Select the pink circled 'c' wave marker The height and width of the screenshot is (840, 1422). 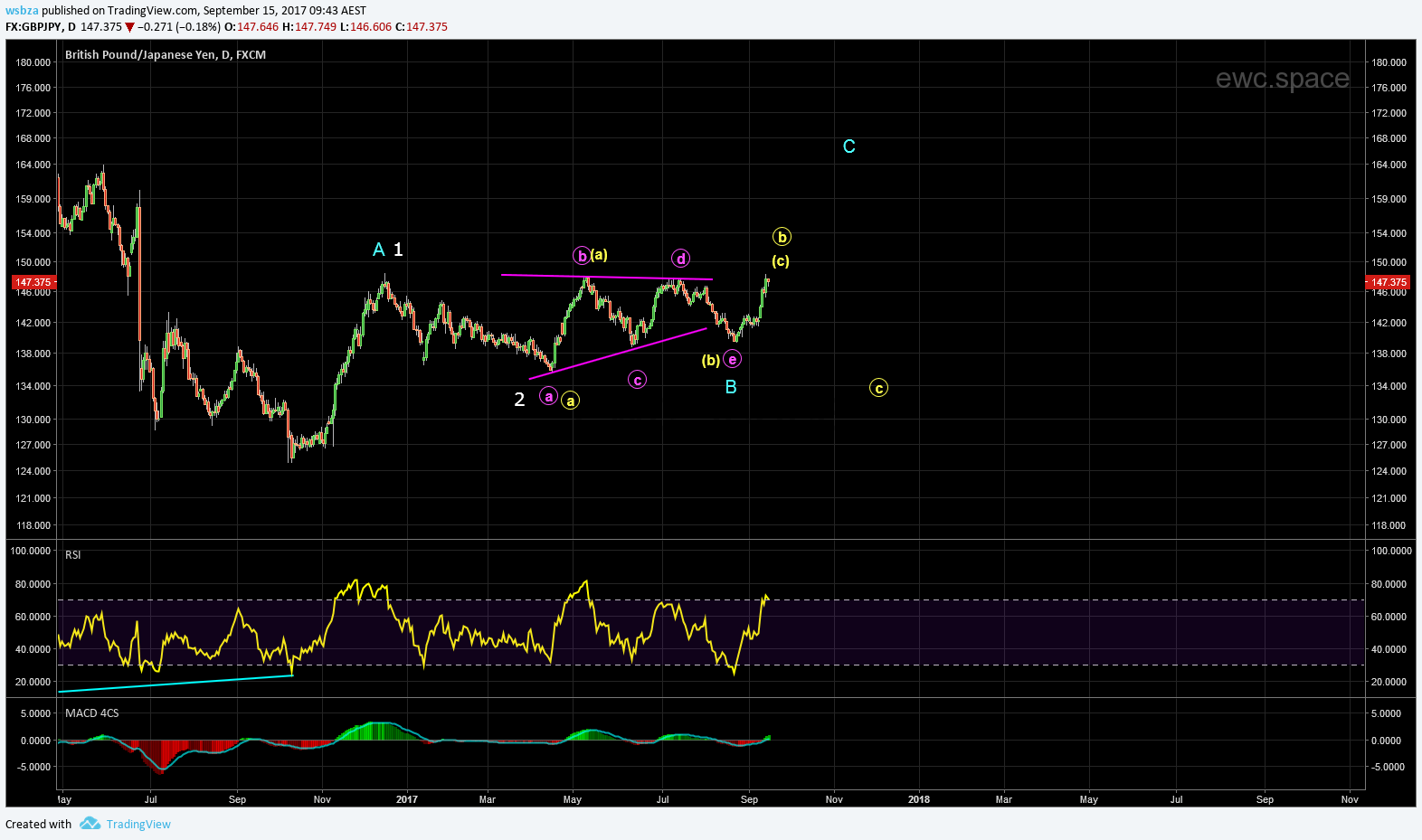tap(637, 380)
